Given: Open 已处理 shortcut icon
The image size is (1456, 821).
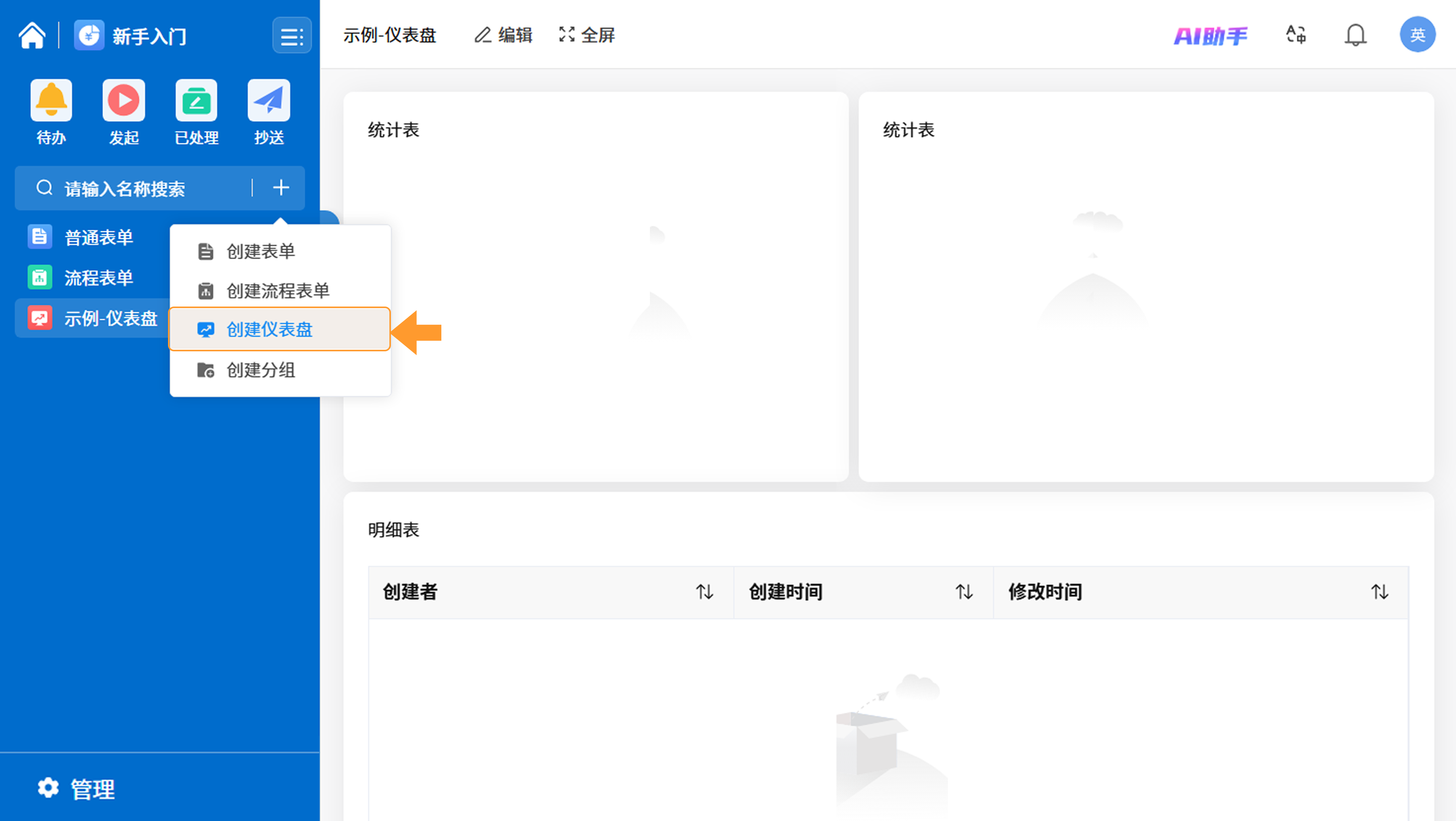Looking at the screenshot, I should pos(196,101).
